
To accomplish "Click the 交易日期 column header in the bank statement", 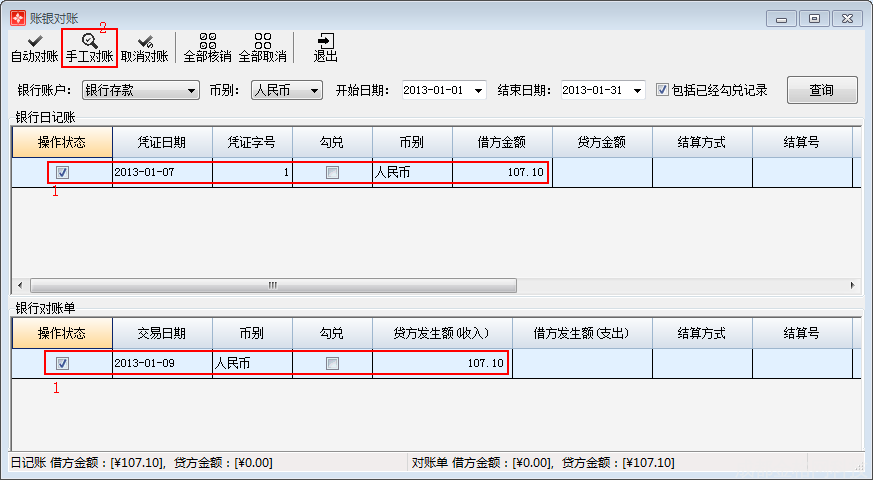I will [x=162, y=333].
